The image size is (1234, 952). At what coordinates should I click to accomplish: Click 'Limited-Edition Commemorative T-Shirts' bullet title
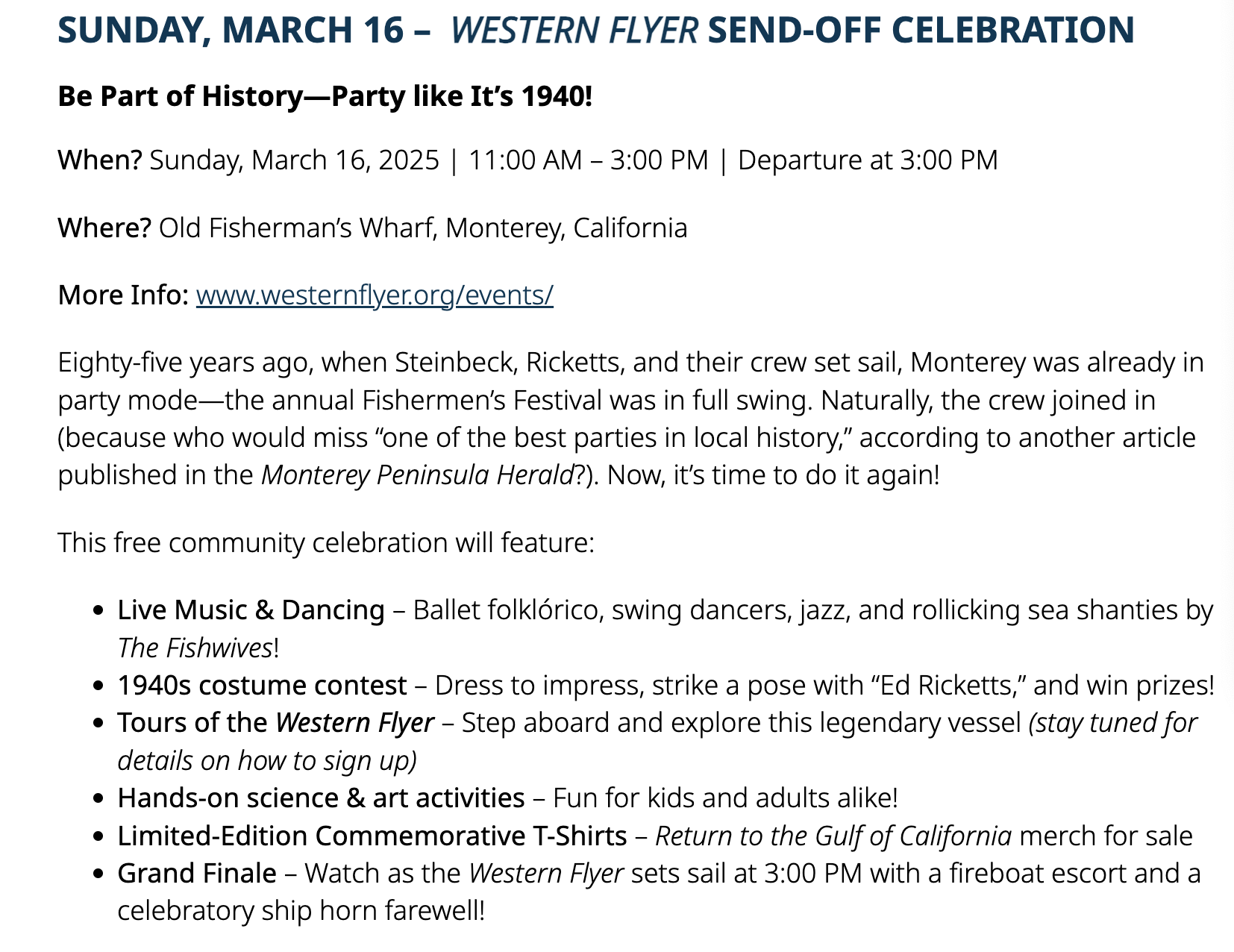pyautogui.click(x=372, y=836)
